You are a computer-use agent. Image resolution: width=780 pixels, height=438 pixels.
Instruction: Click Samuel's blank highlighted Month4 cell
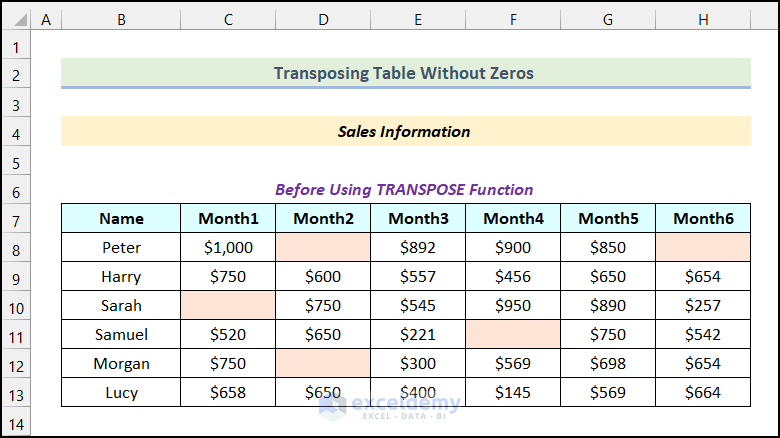[513, 334]
